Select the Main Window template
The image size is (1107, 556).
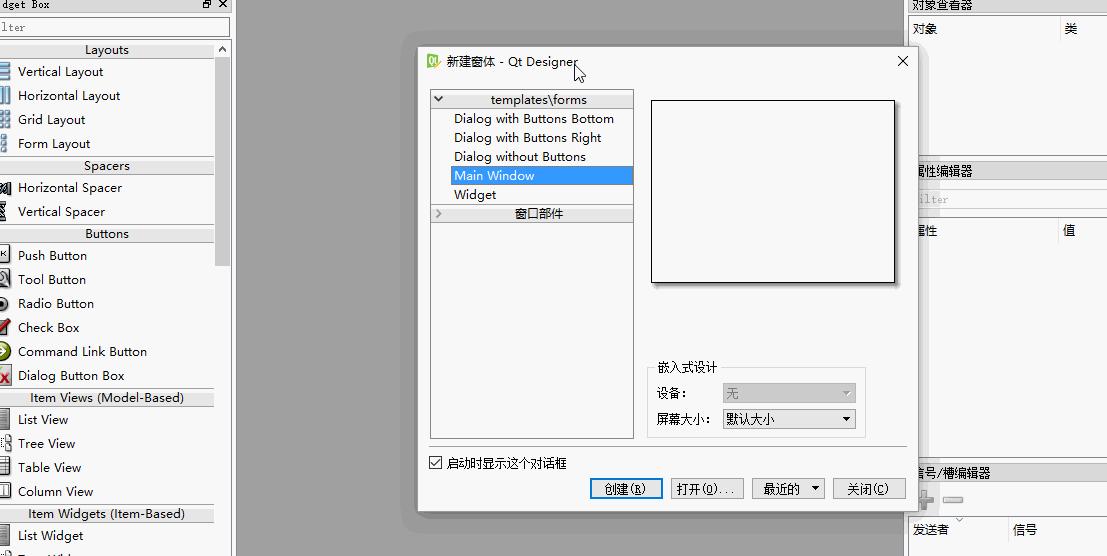point(541,176)
